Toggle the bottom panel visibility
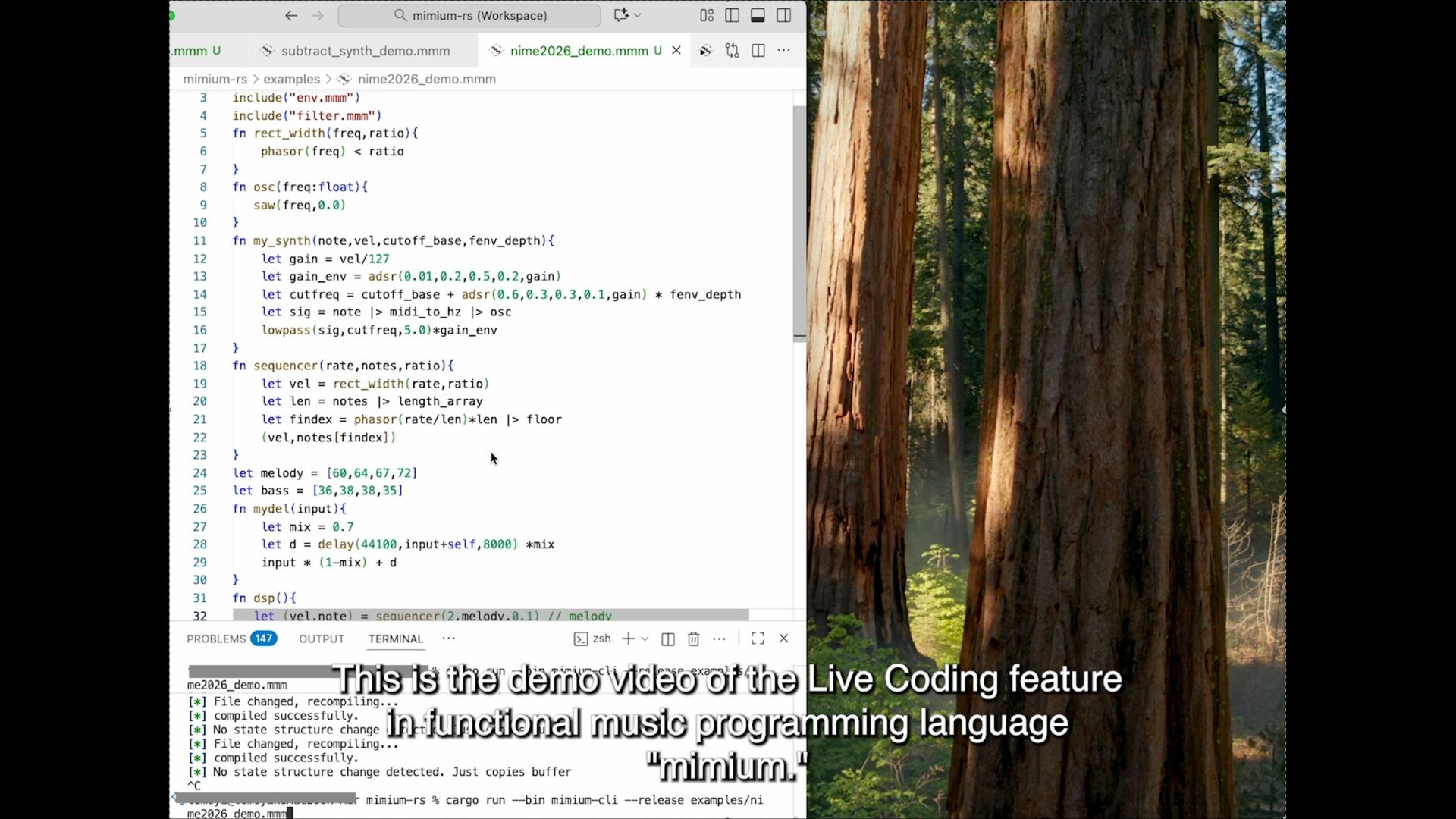This screenshot has height=819, width=1456. click(x=758, y=15)
